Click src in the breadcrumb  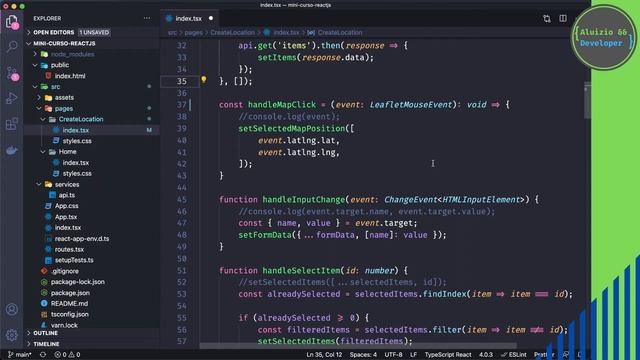coord(172,33)
